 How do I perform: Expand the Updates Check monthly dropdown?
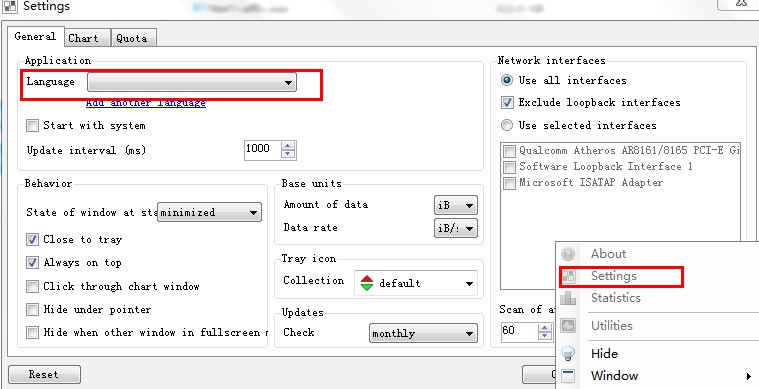(423, 333)
